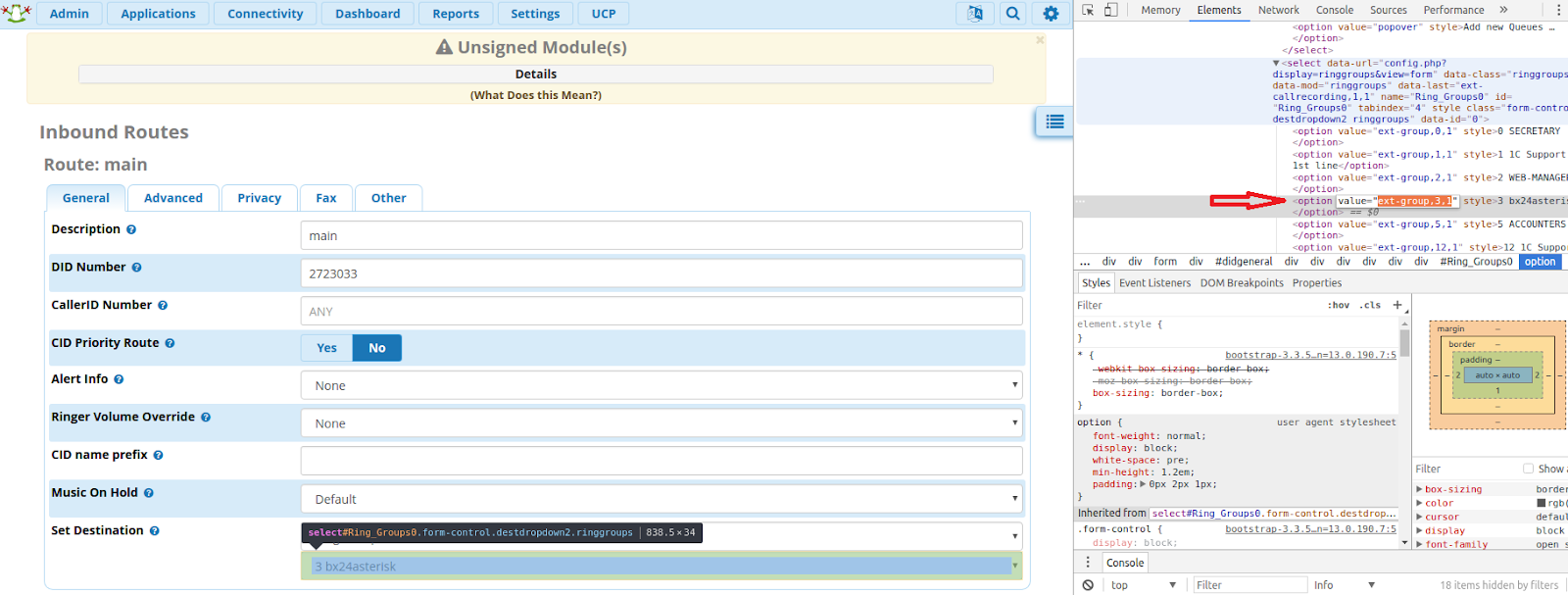Switch to the Advanced route tab
This screenshot has height=595, width=1568.
(173, 198)
